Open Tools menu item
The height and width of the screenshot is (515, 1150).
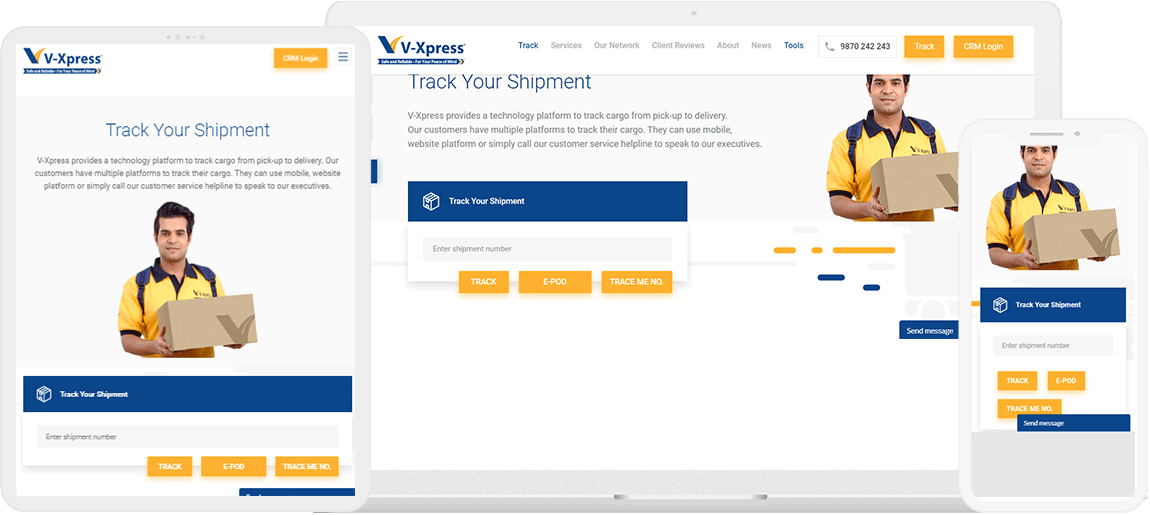pos(794,45)
